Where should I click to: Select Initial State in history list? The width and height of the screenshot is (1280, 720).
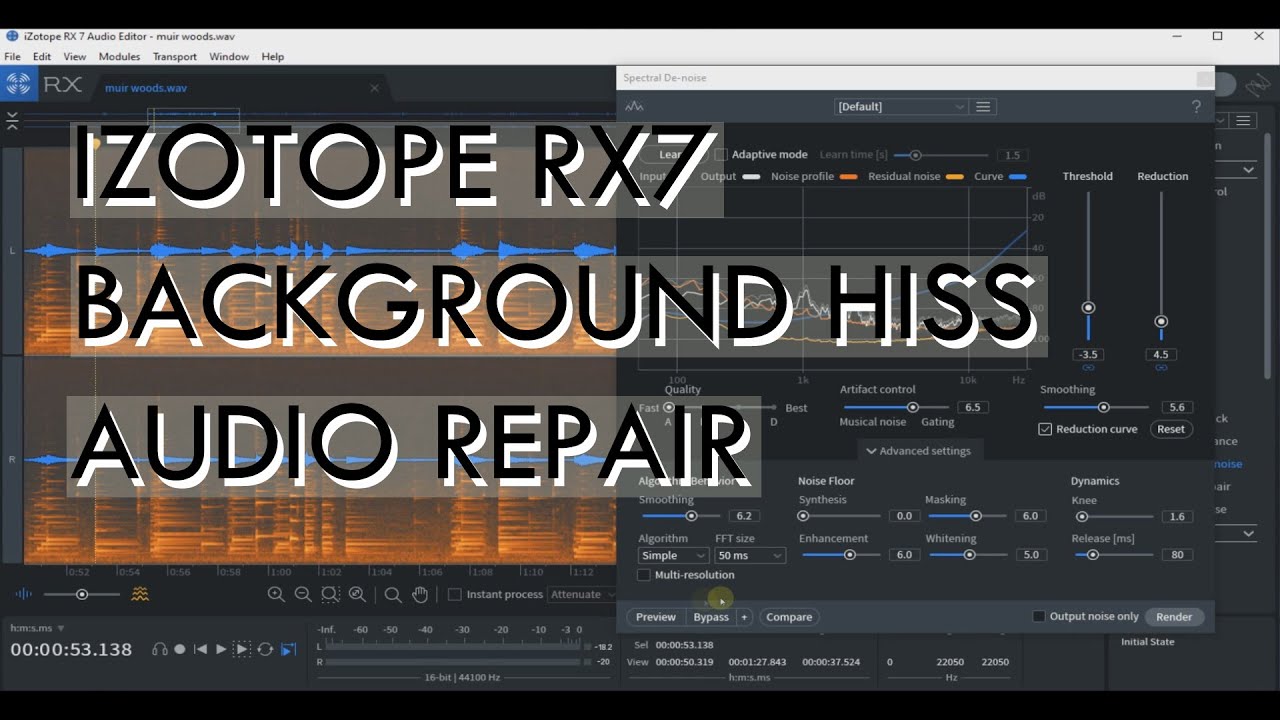pos(1147,642)
